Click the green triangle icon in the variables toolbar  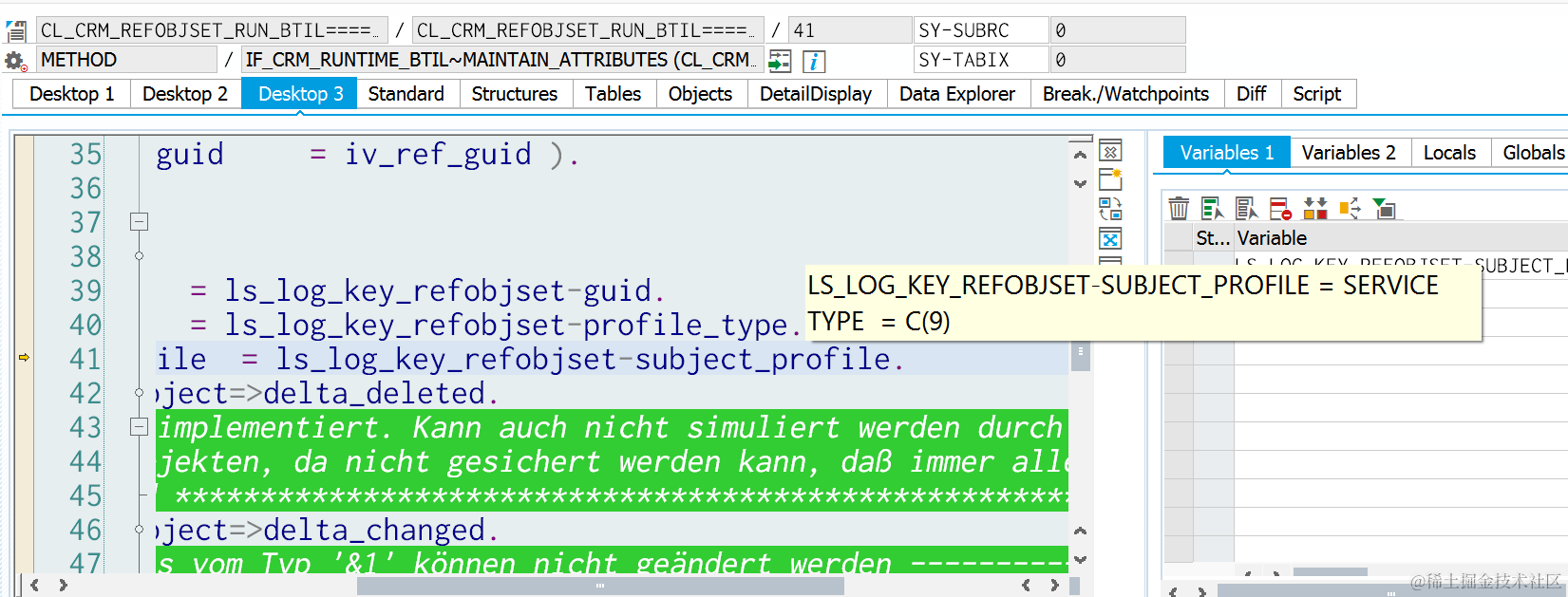(x=1384, y=208)
